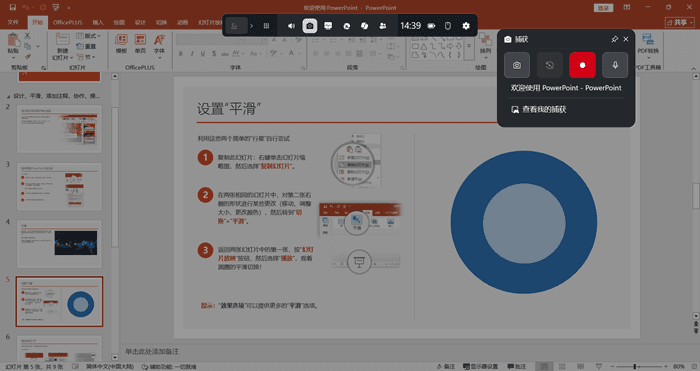Screen dimensions: 700x371
Task: Open OfficePLUS 模板 templates
Action: 121,44
